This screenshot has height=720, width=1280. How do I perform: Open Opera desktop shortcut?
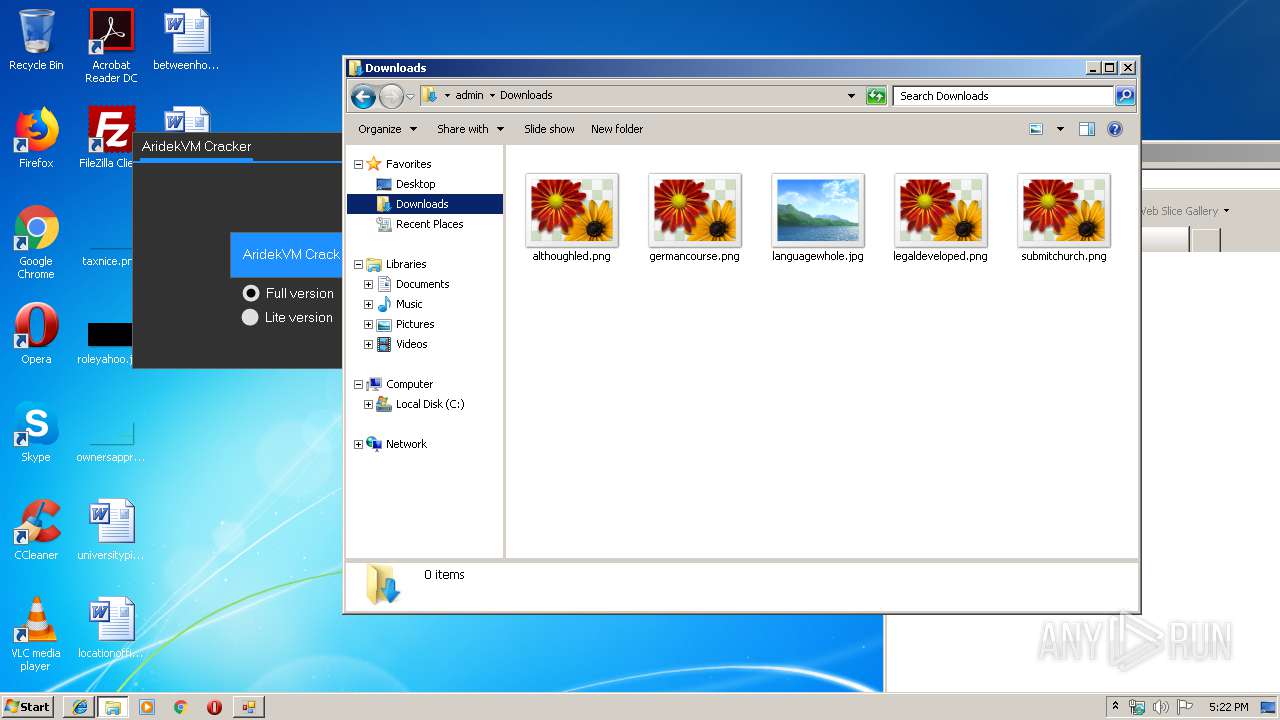point(36,334)
